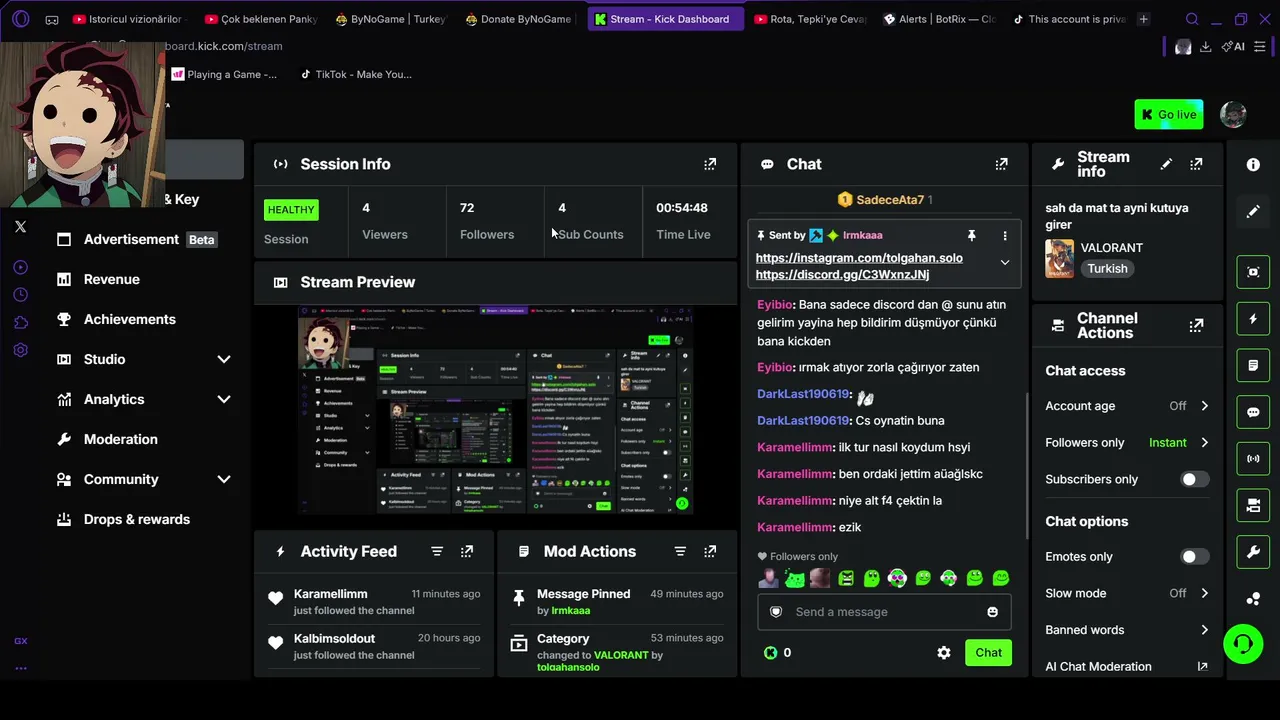This screenshot has width=1280, height=720.
Task: Open the Activity Feed filter options
Action: (437, 551)
